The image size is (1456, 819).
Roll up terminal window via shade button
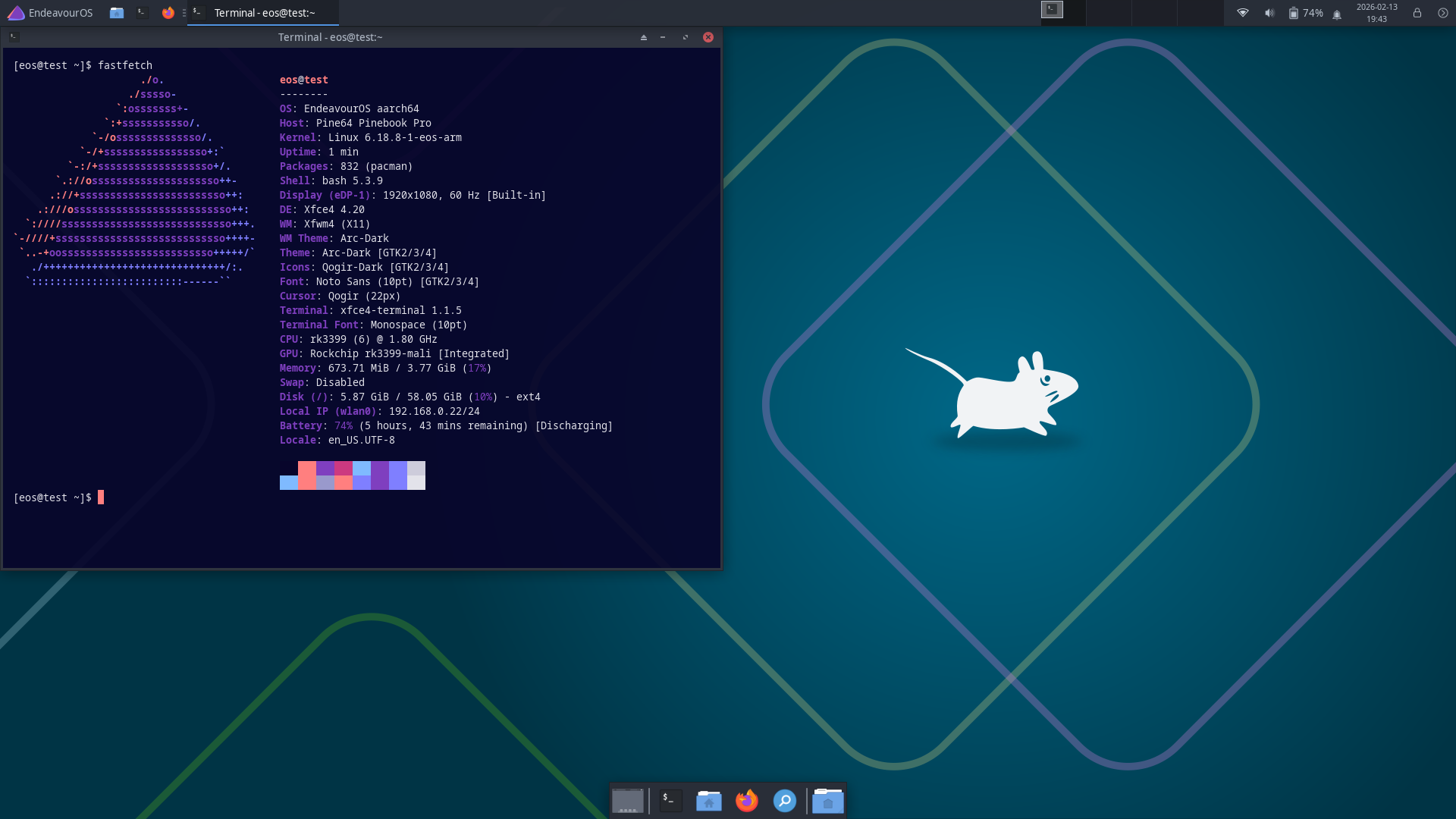point(643,37)
